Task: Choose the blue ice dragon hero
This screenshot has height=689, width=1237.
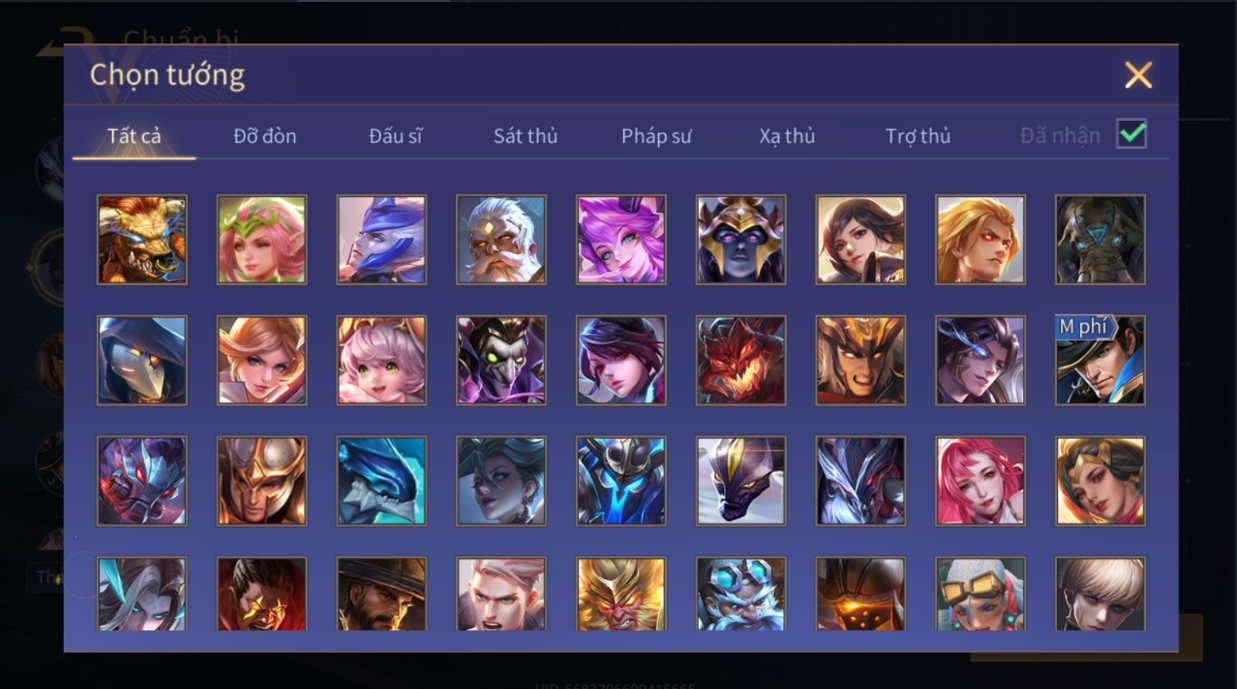Action: coord(381,481)
